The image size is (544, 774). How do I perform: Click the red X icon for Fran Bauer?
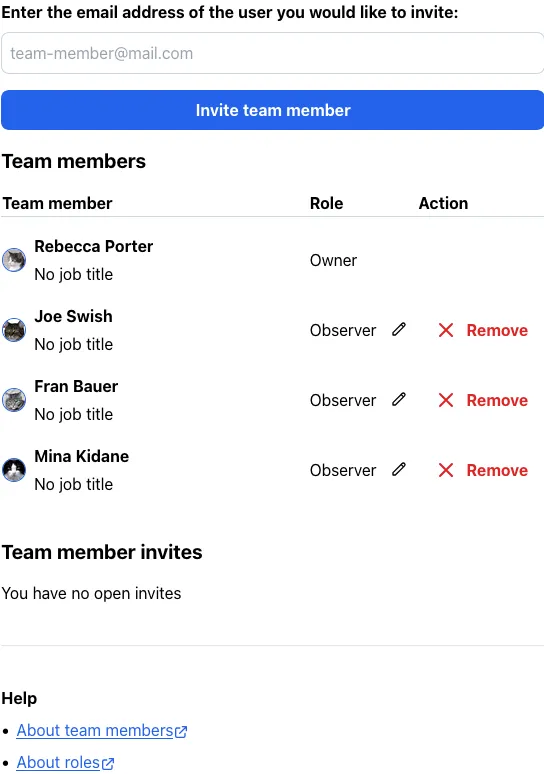click(446, 400)
